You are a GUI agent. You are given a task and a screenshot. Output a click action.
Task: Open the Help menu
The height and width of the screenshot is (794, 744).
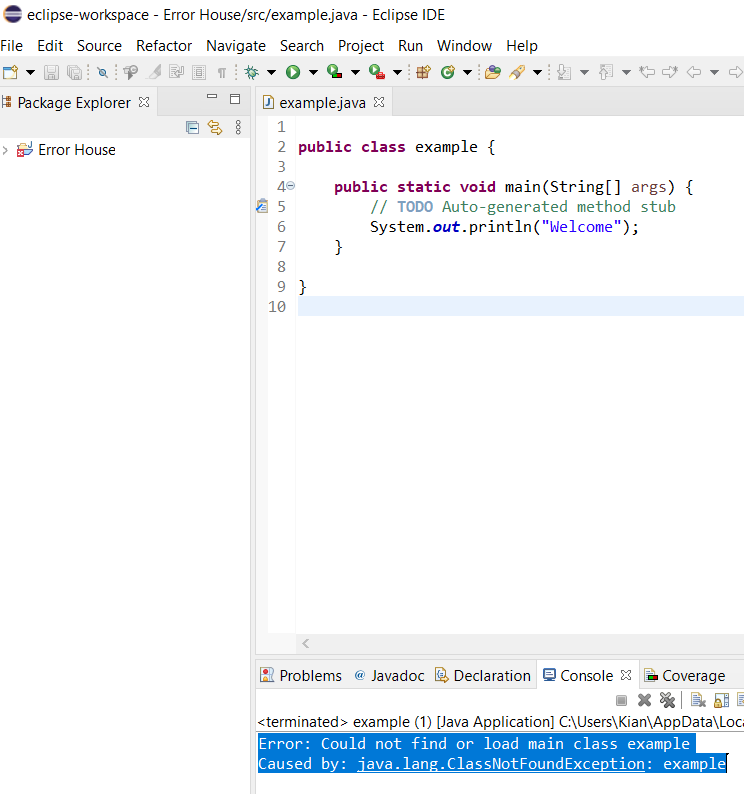[x=522, y=46]
